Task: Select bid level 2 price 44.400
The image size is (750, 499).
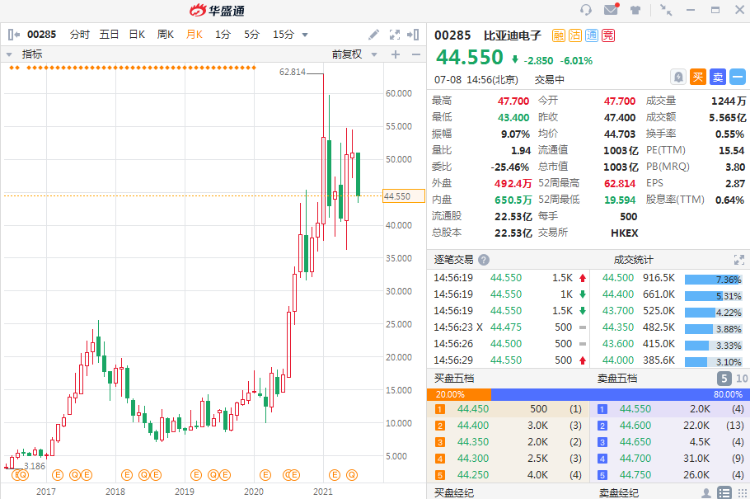Action: click(x=473, y=425)
